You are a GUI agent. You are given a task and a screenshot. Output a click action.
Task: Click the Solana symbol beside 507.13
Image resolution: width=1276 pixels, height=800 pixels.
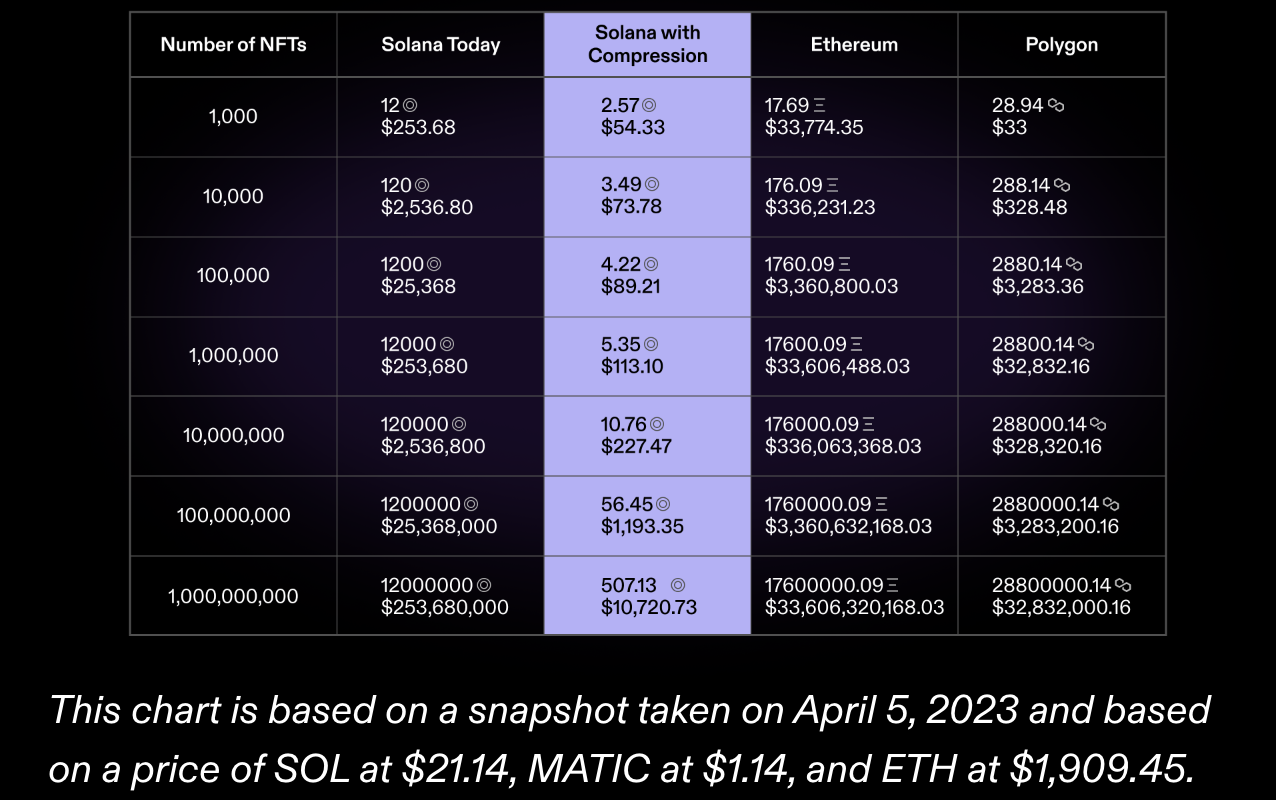(678, 585)
